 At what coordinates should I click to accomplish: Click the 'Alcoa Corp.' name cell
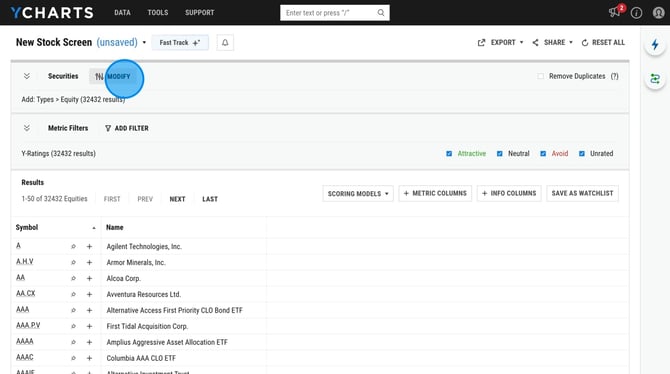pyautogui.click(x=123, y=278)
